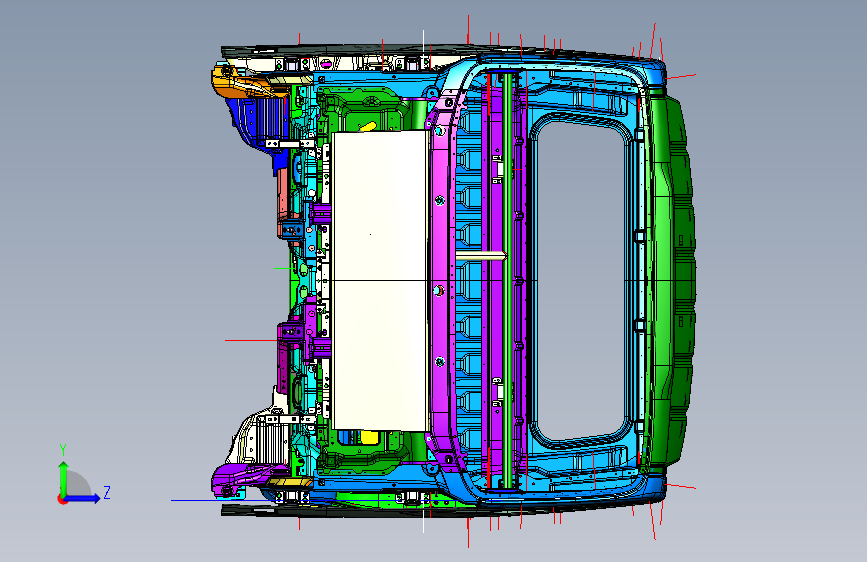This screenshot has height=562, width=867.
Task: Click the green Y axis arrow of the triad
Action: click(64, 478)
